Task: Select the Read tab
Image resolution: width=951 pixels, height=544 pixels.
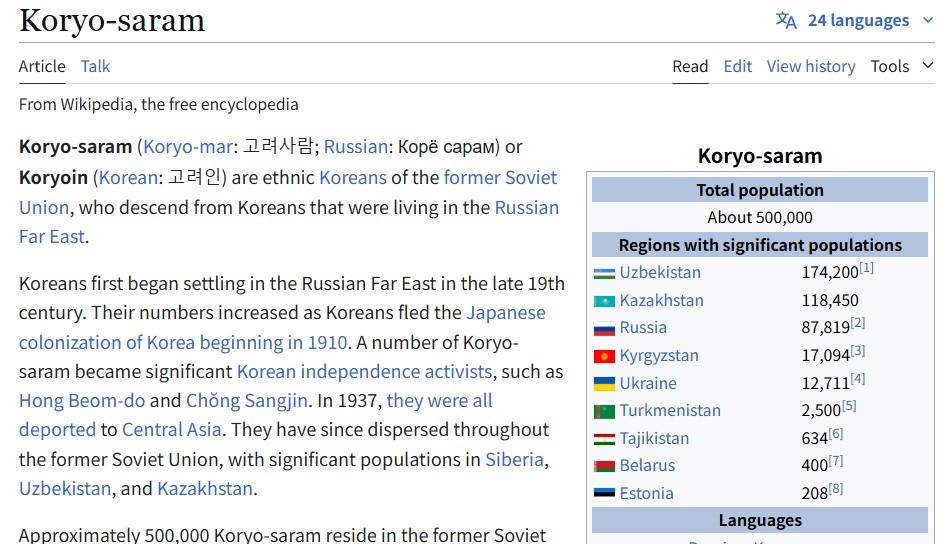Action: [690, 66]
